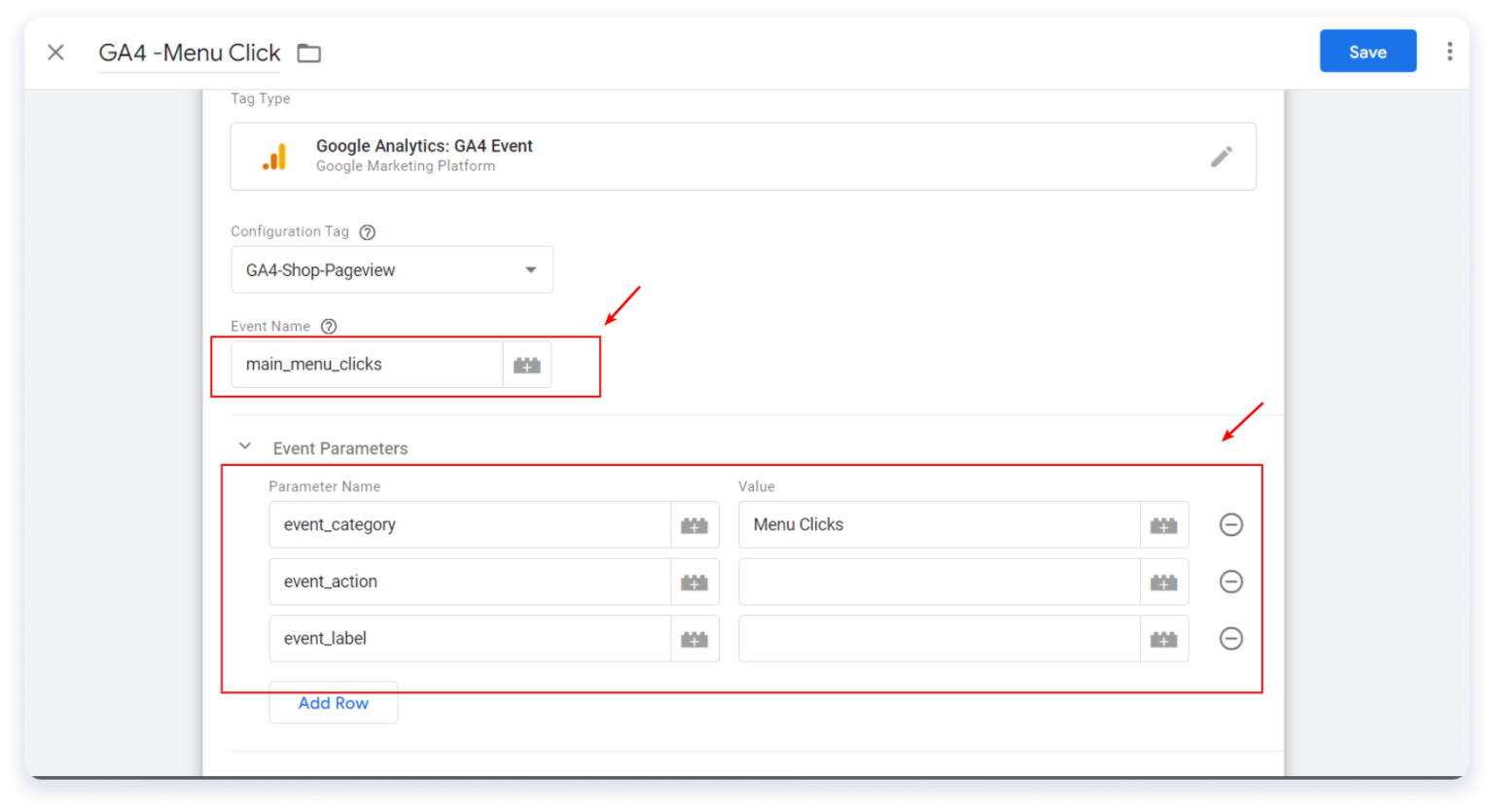Remove the event_label parameter row

pos(1230,639)
